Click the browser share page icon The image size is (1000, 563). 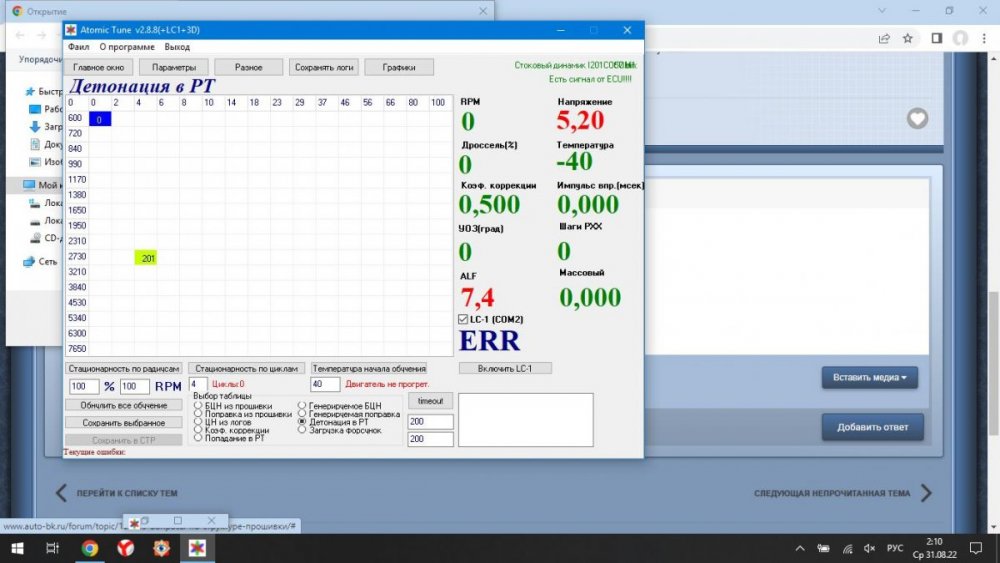[884, 39]
